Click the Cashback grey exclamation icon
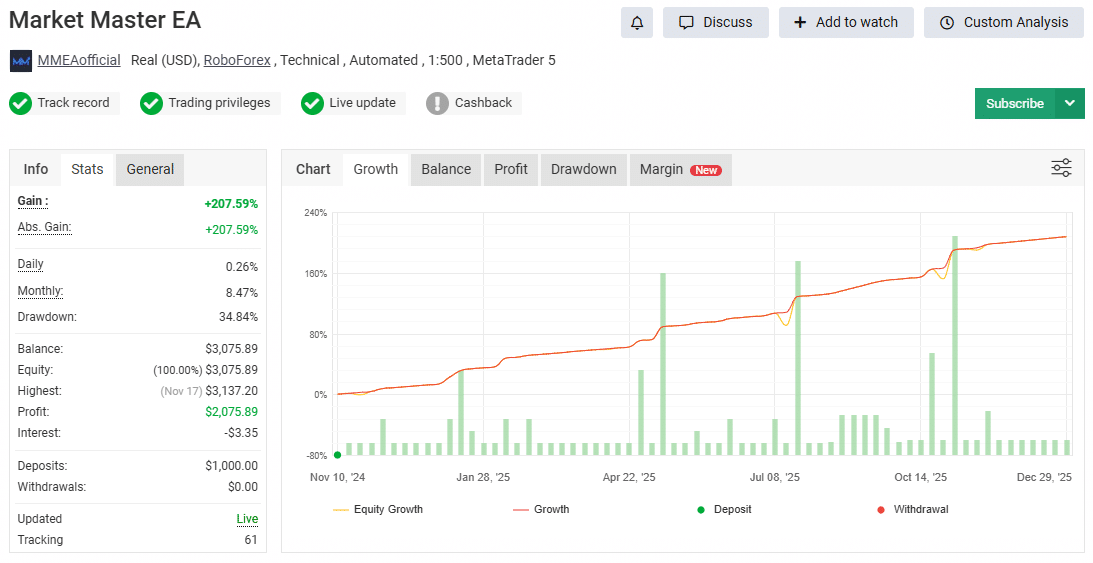The image size is (1093, 563). pos(437,103)
